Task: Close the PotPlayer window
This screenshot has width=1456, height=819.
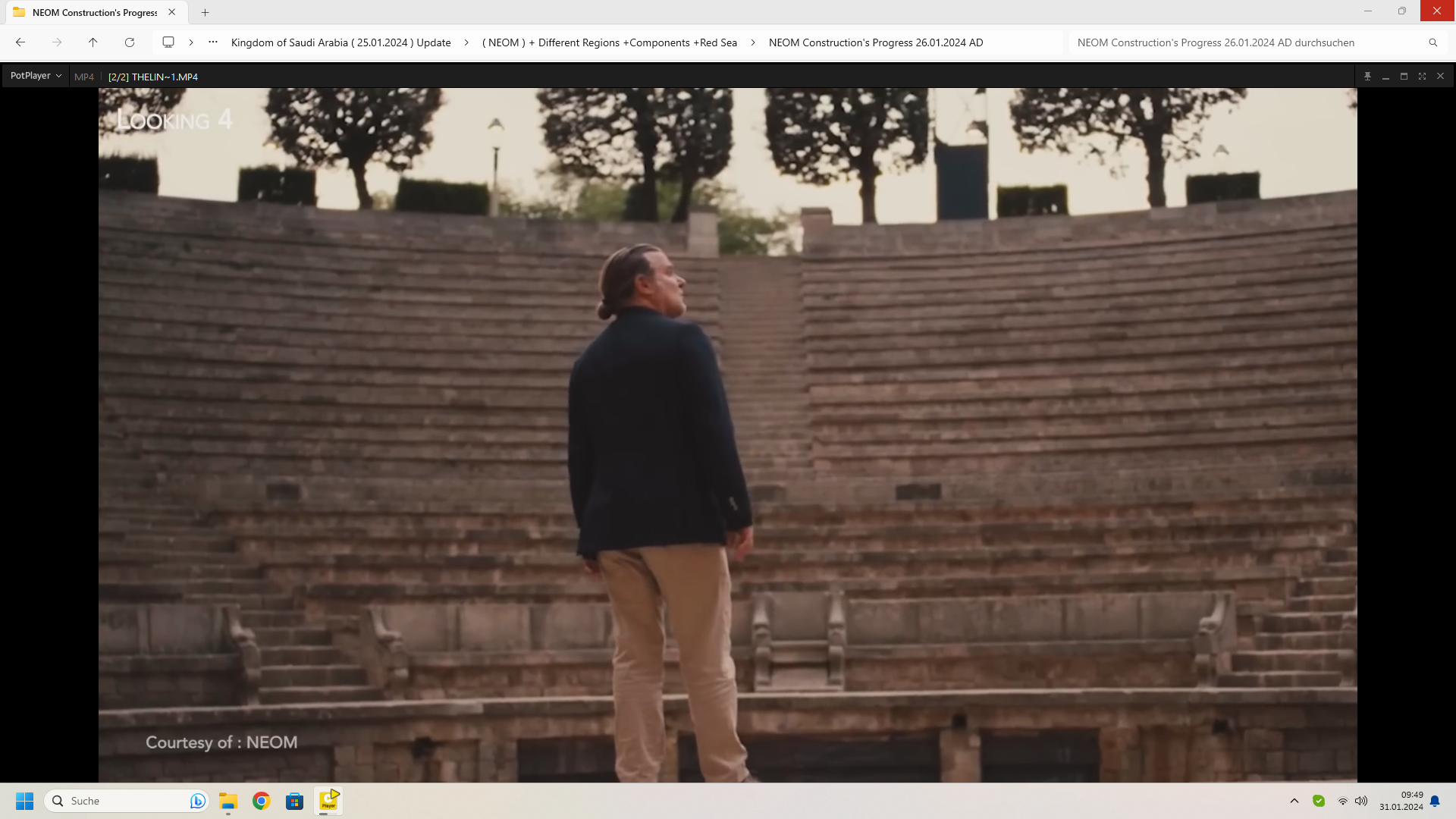Action: point(1440,77)
